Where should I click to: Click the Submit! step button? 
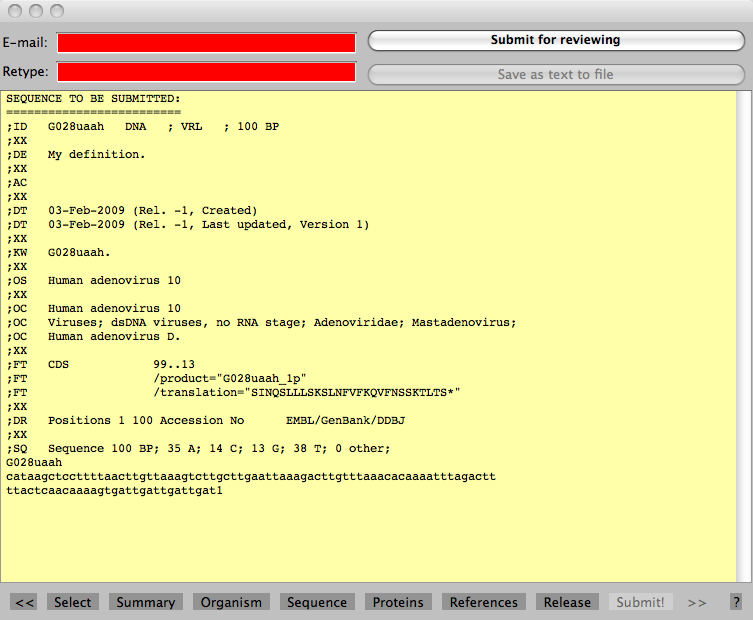click(x=640, y=602)
